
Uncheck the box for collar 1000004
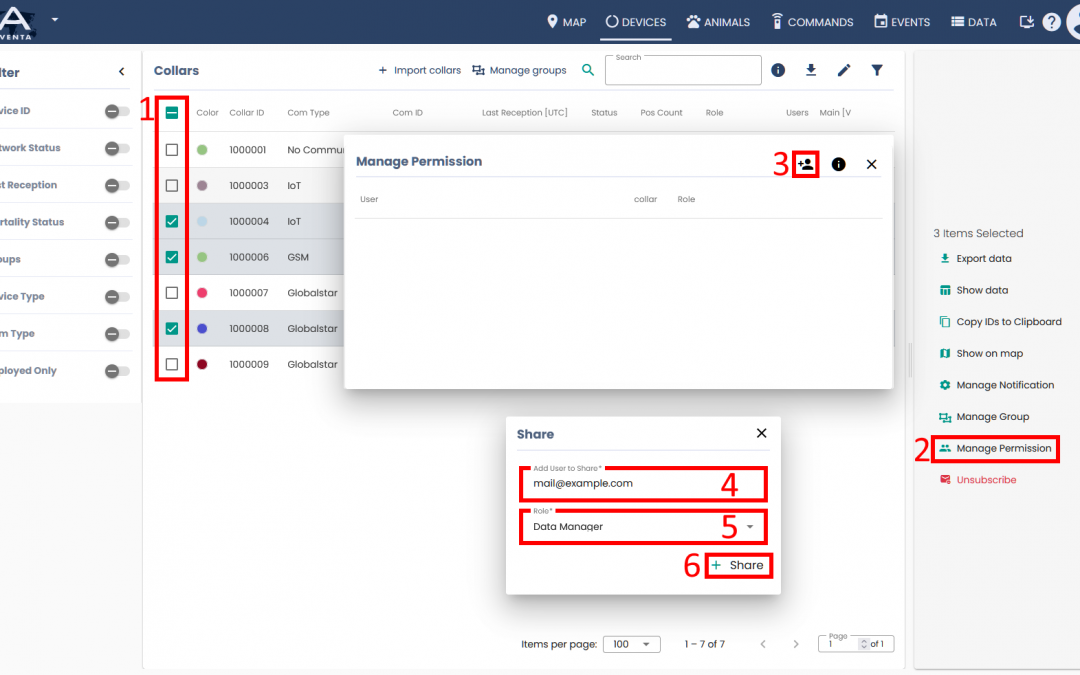point(172,221)
